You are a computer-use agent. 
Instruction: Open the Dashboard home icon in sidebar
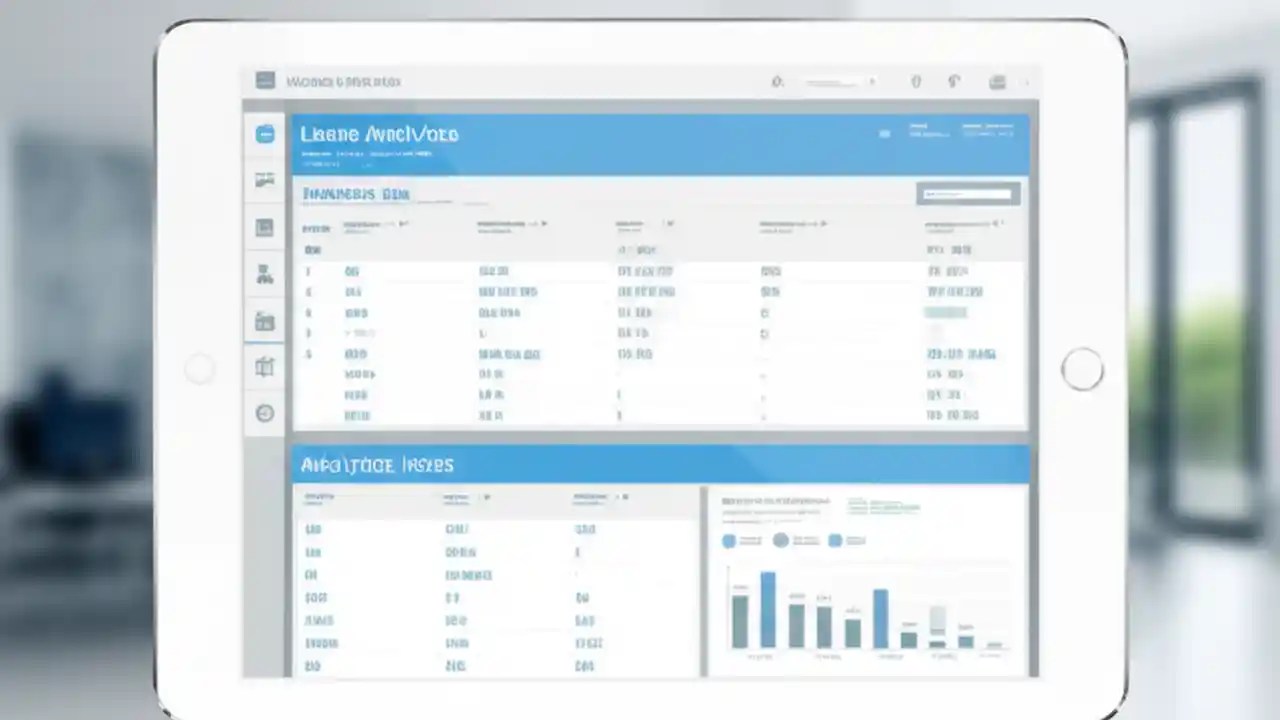(x=264, y=135)
